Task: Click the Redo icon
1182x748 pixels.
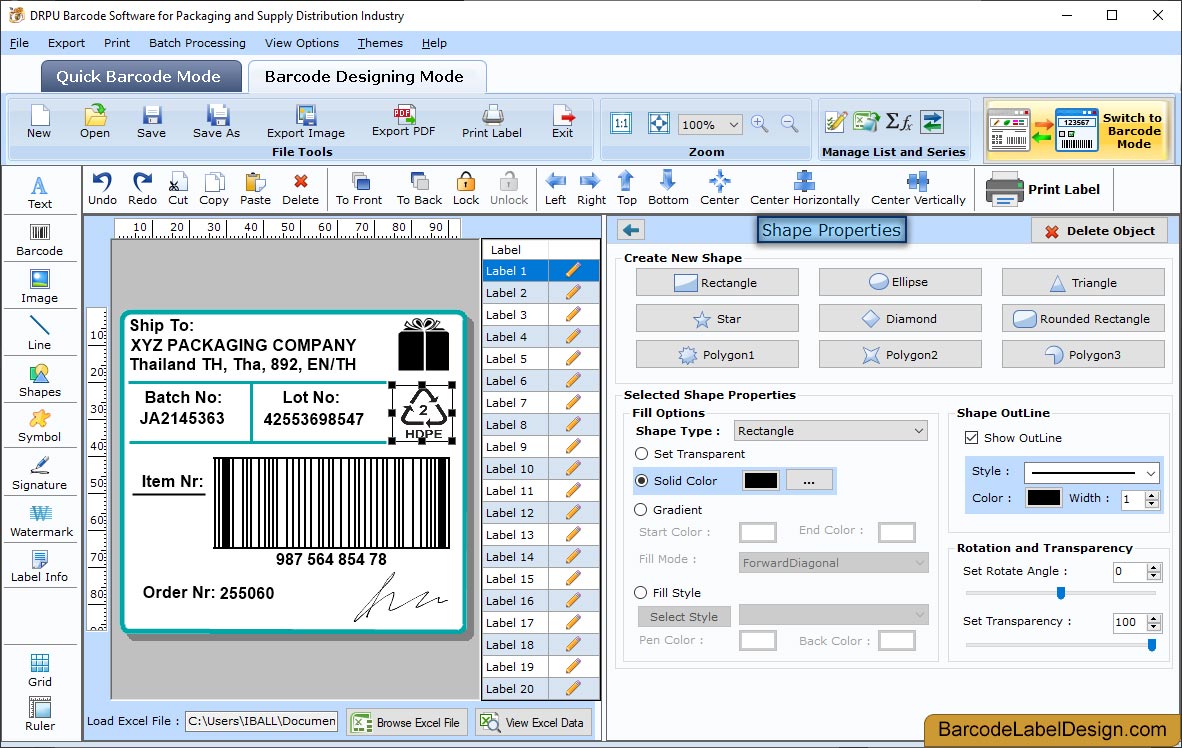Action: point(142,189)
